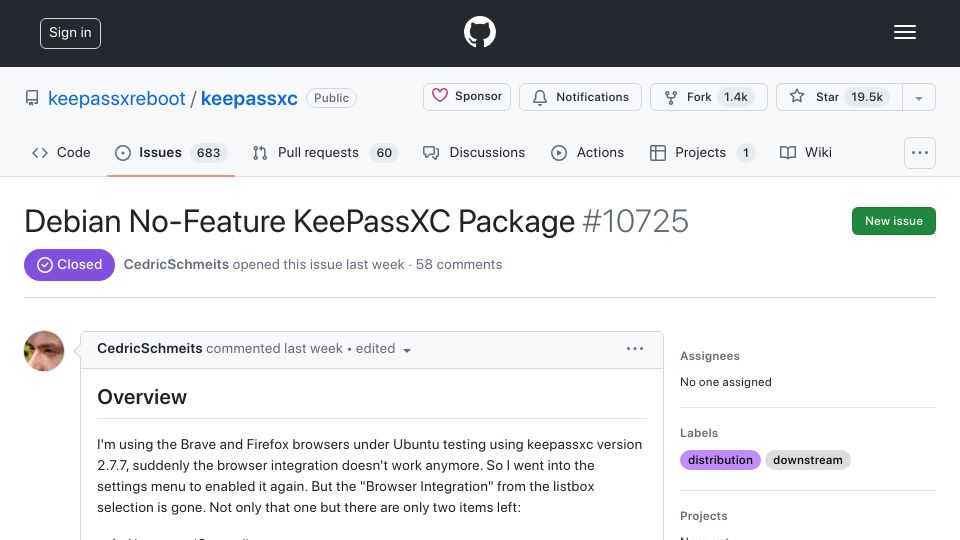Click the Star icon

coord(797,96)
